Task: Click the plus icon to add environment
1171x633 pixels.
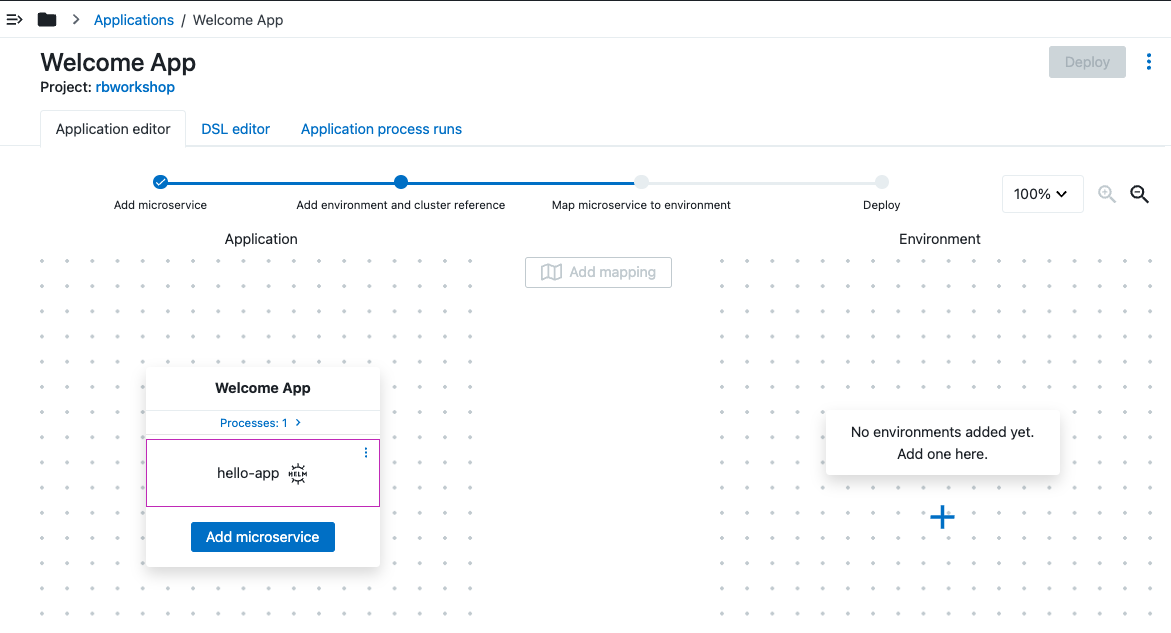Action: (x=942, y=517)
